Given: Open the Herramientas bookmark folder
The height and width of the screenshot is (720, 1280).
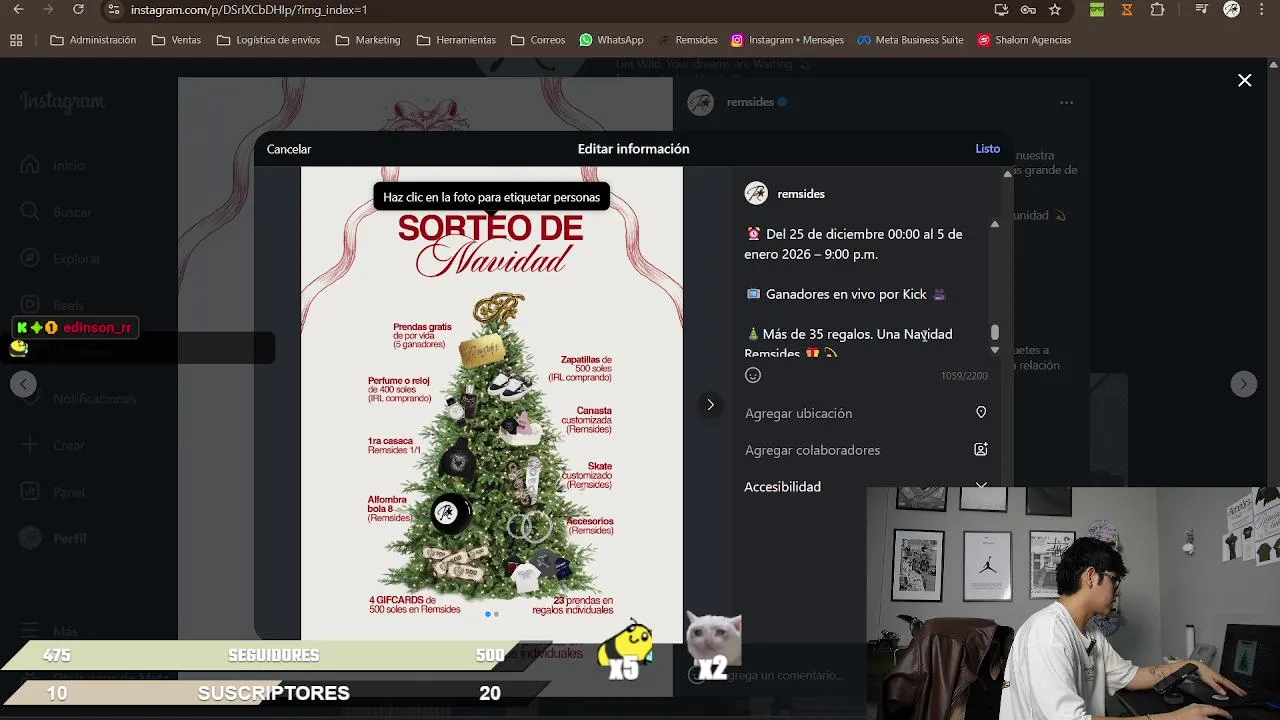Looking at the screenshot, I should [x=456, y=40].
